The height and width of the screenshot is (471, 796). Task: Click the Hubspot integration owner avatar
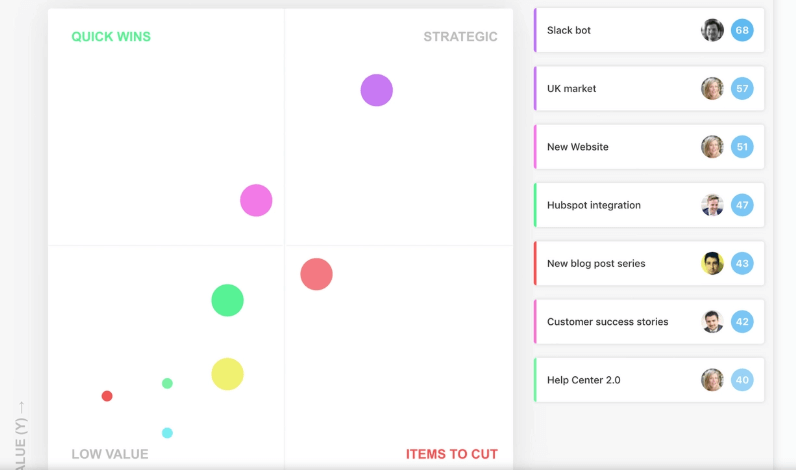pos(712,205)
